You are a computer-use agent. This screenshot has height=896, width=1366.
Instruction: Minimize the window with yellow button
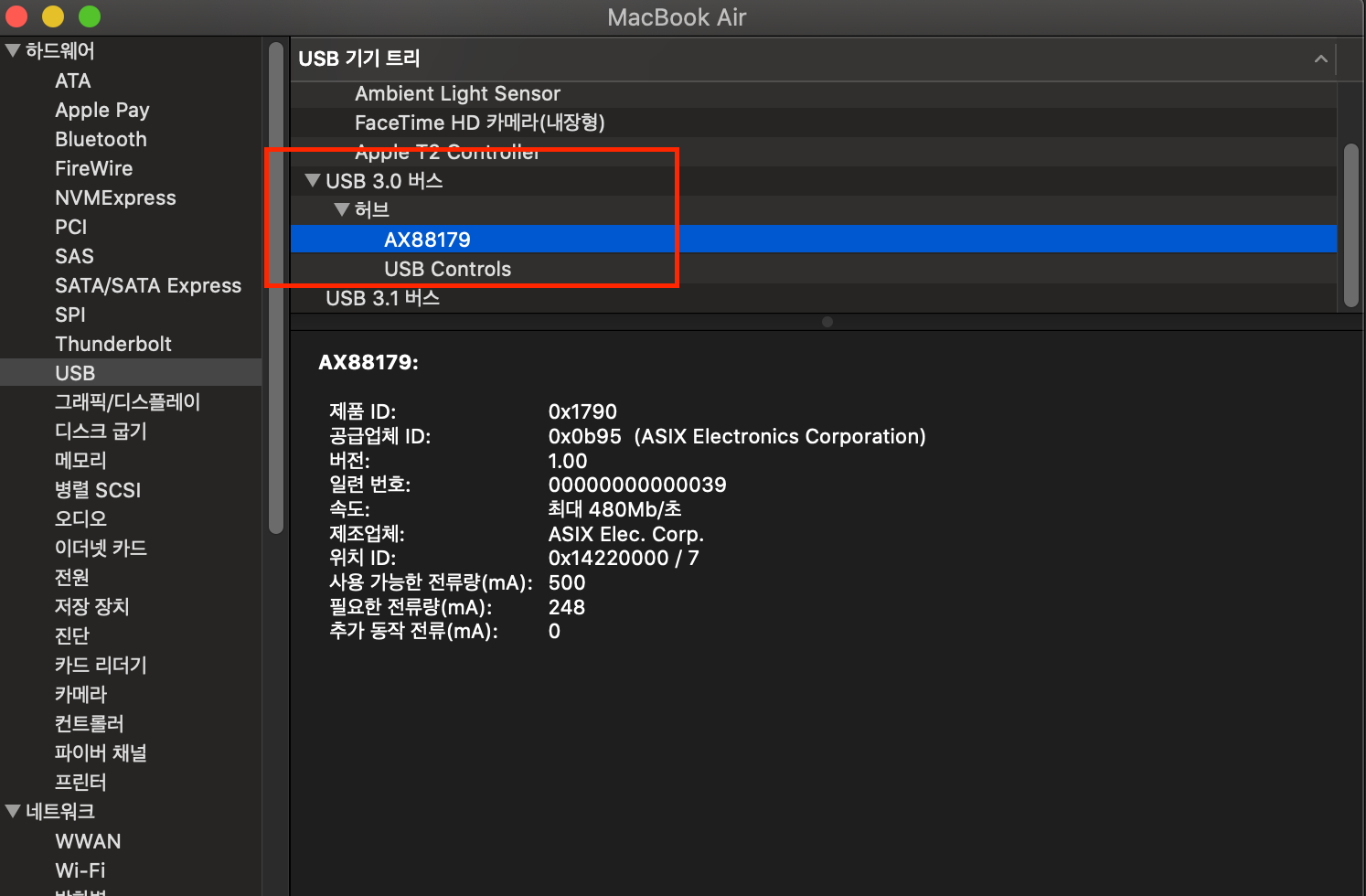53,16
